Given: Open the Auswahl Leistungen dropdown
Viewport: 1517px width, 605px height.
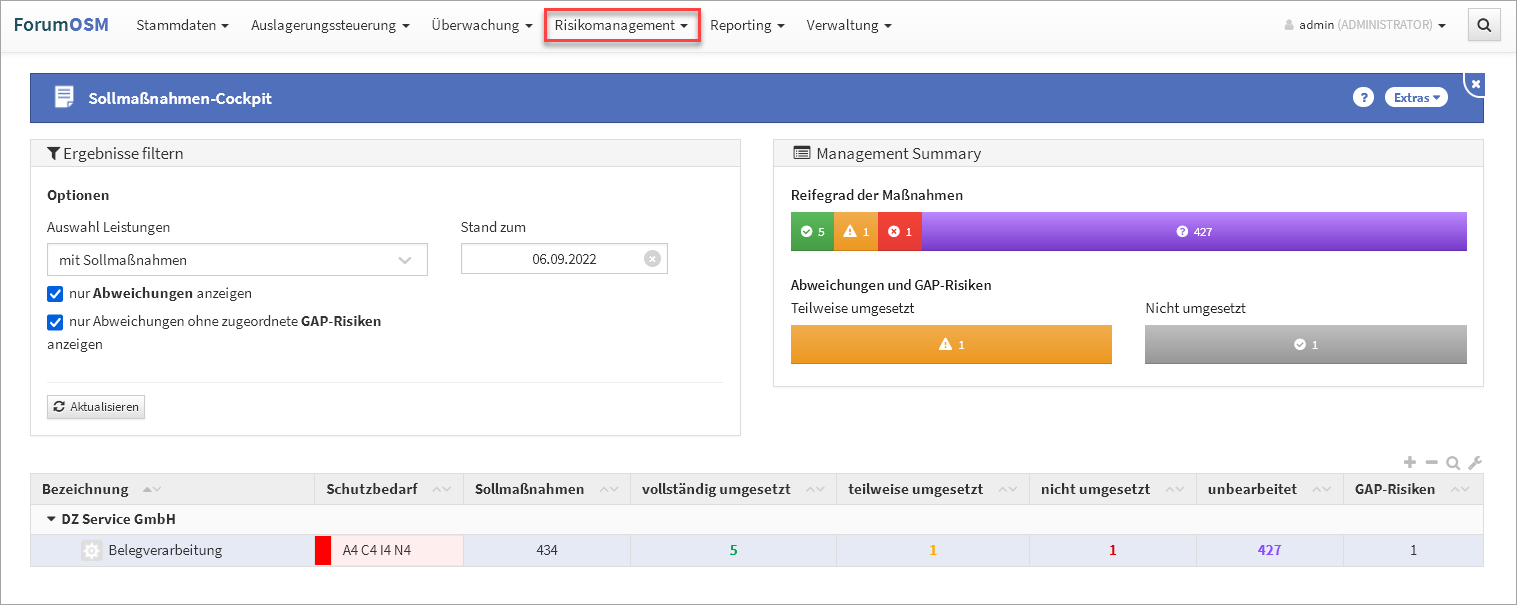Looking at the screenshot, I should pyautogui.click(x=237, y=260).
